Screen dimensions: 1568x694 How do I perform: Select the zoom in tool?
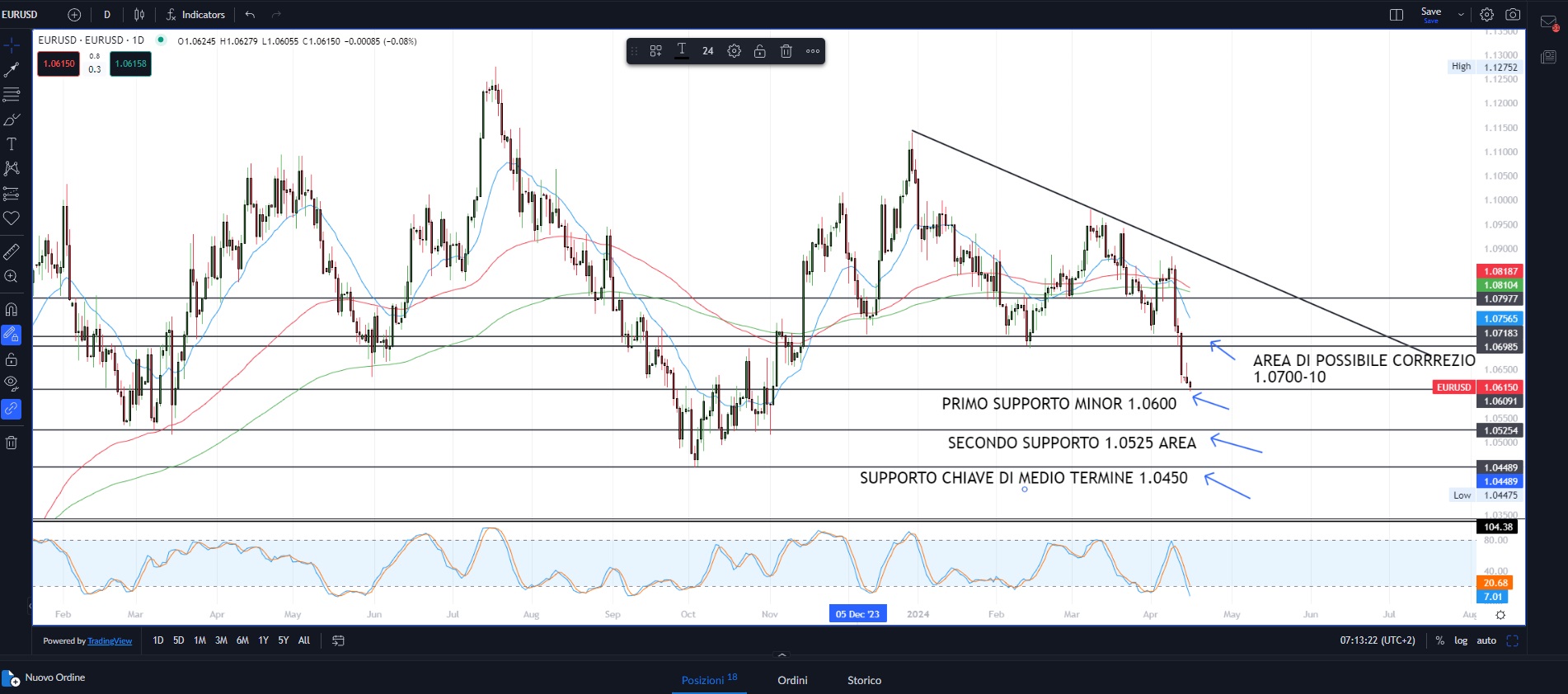click(x=12, y=276)
